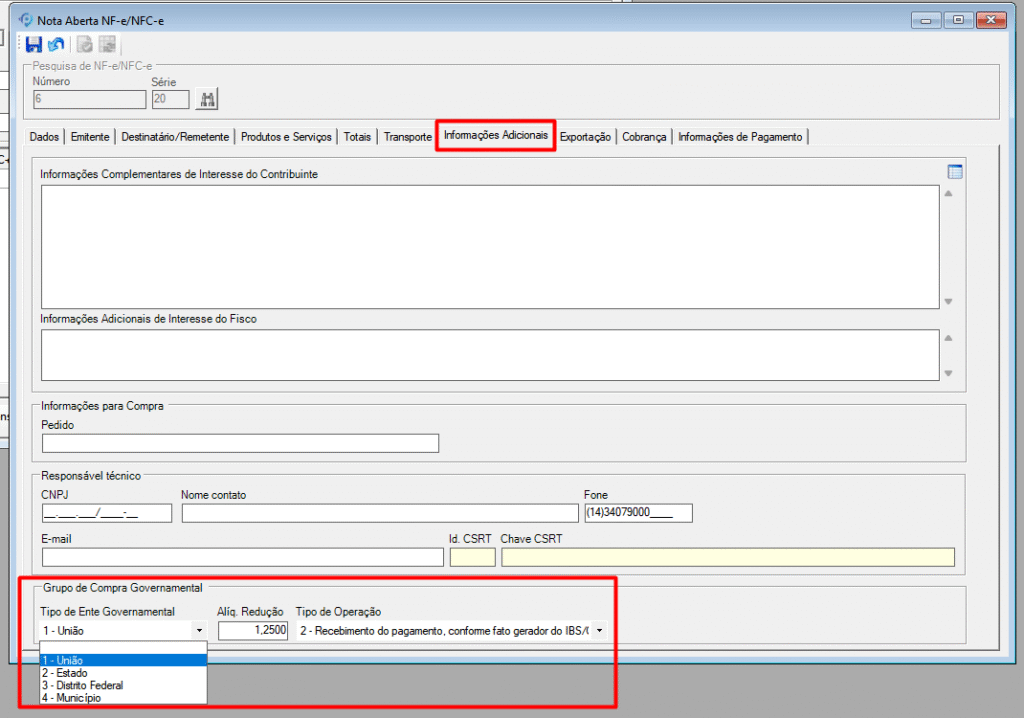The width and height of the screenshot is (1024, 718).
Task: Go to the Informações de Pagamento tab
Action: (x=740, y=137)
